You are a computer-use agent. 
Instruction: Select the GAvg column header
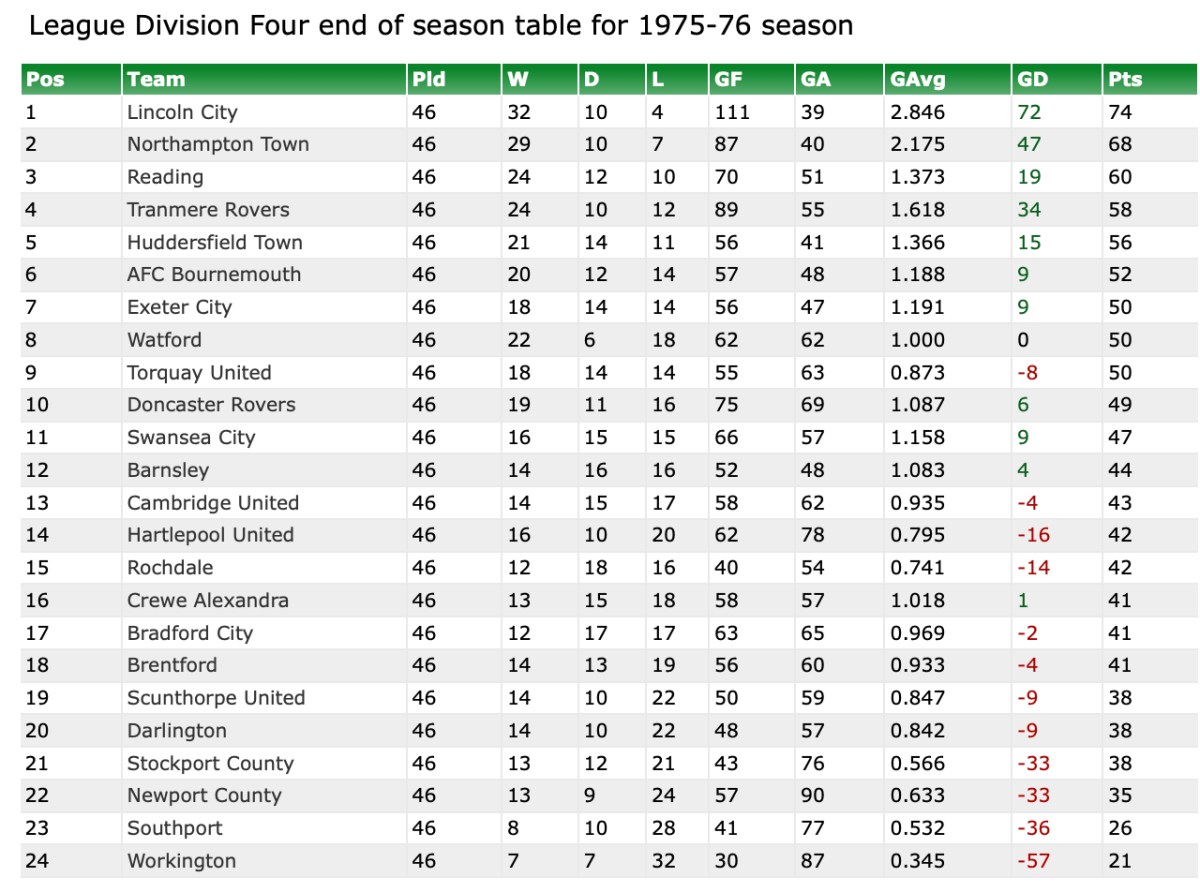[917, 79]
